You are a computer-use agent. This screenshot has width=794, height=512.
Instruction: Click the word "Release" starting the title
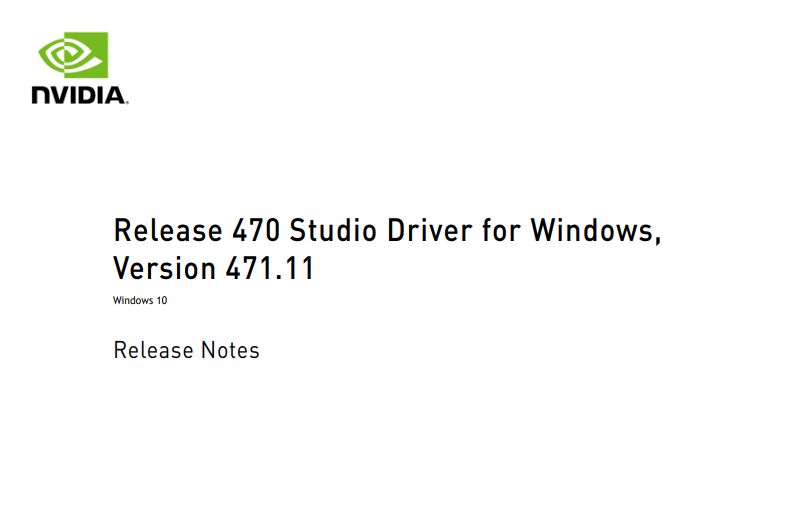(x=168, y=230)
